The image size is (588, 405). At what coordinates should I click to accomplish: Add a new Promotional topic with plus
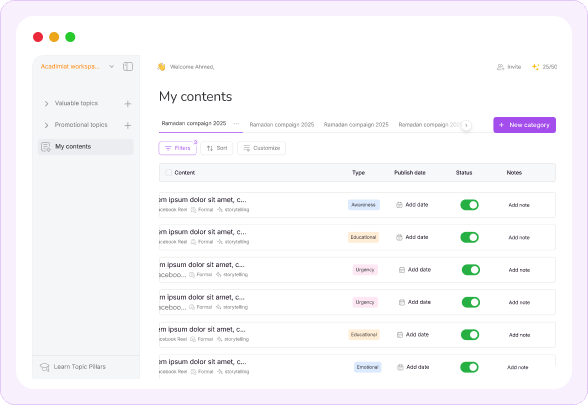point(128,125)
